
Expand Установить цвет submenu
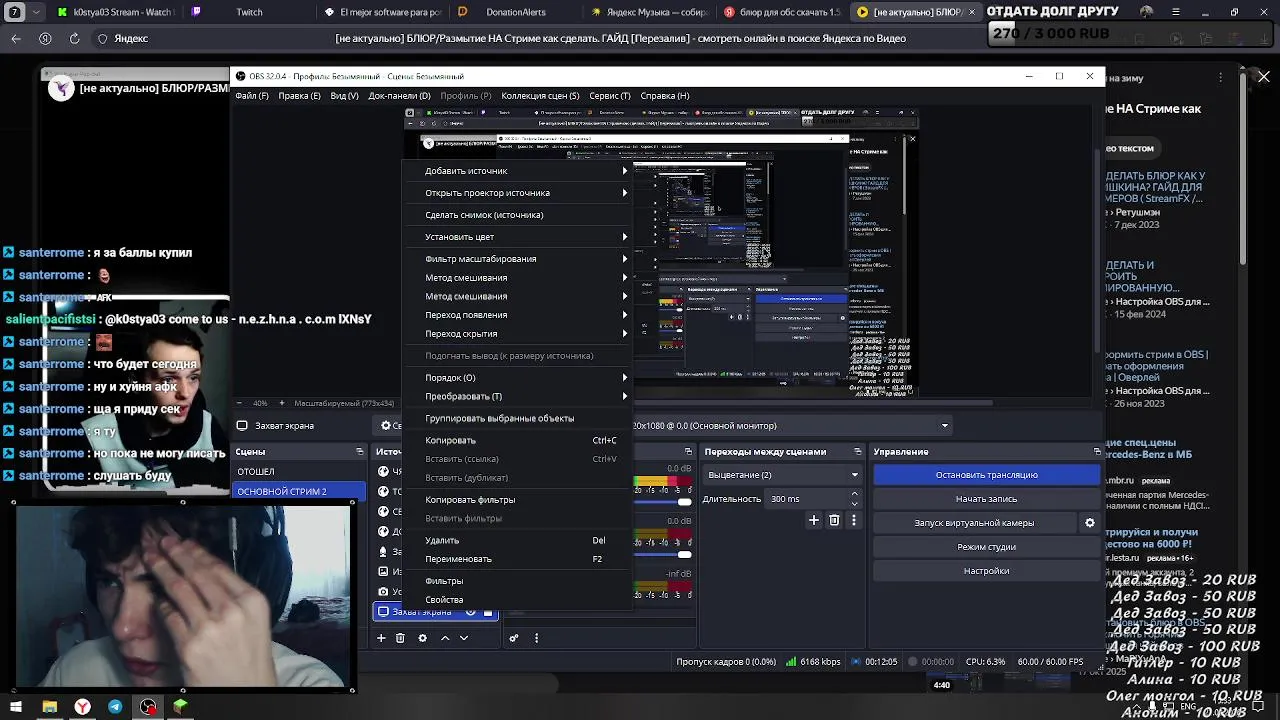518,237
